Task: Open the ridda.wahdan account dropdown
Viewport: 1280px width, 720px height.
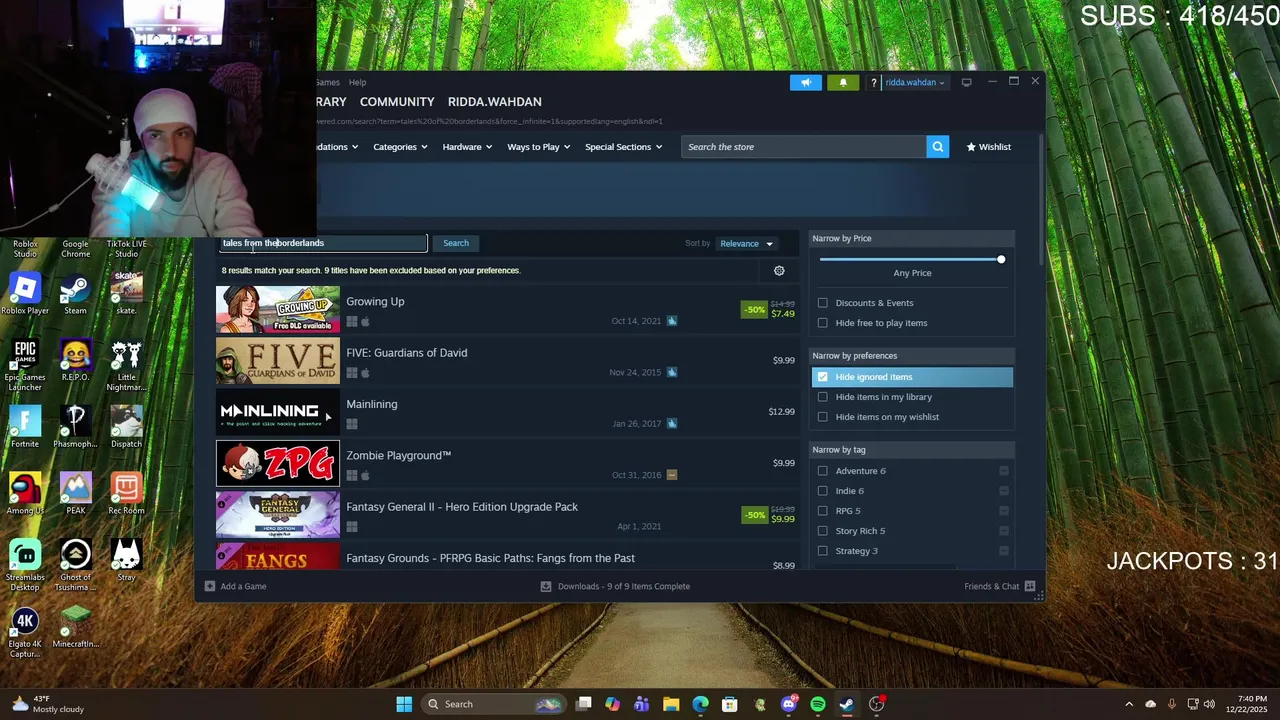Action: point(914,83)
